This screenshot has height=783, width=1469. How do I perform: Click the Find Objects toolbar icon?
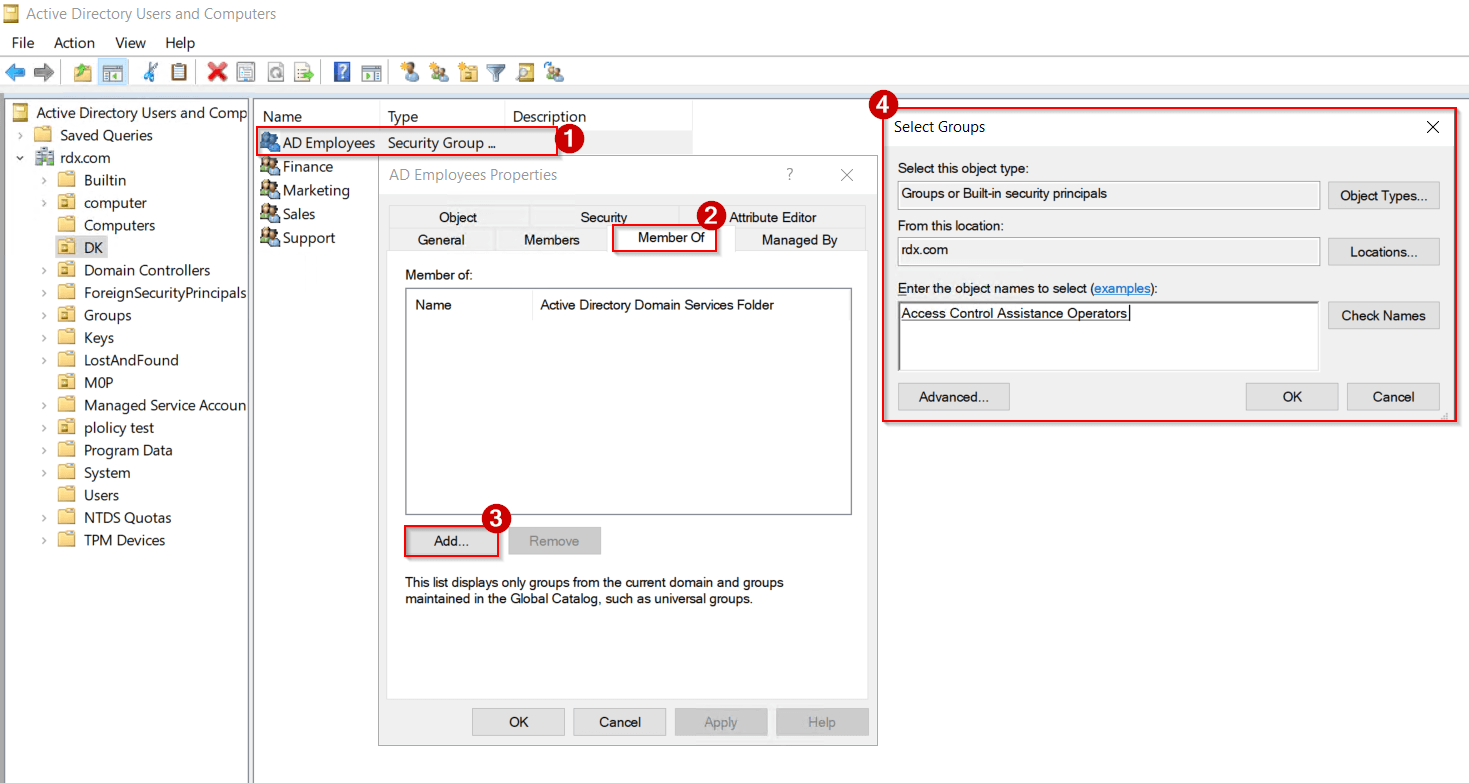[524, 71]
